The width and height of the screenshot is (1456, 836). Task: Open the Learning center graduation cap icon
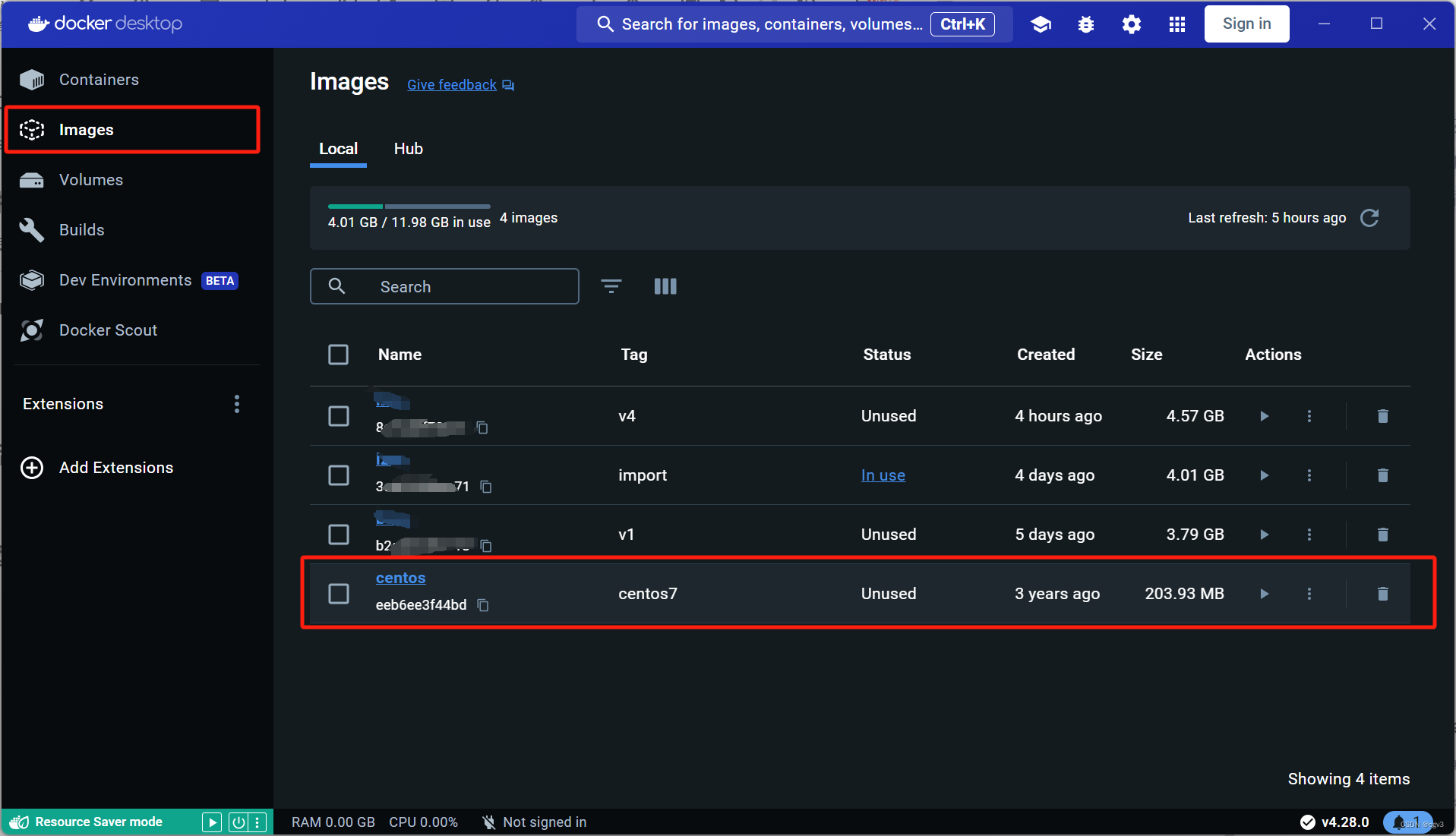click(1041, 24)
